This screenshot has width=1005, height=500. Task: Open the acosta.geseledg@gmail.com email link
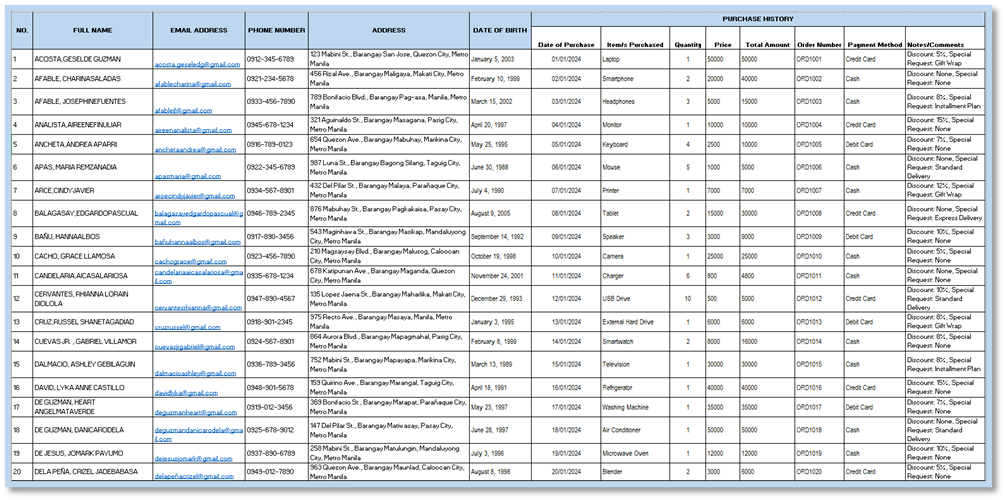pyautogui.click(x=197, y=64)
